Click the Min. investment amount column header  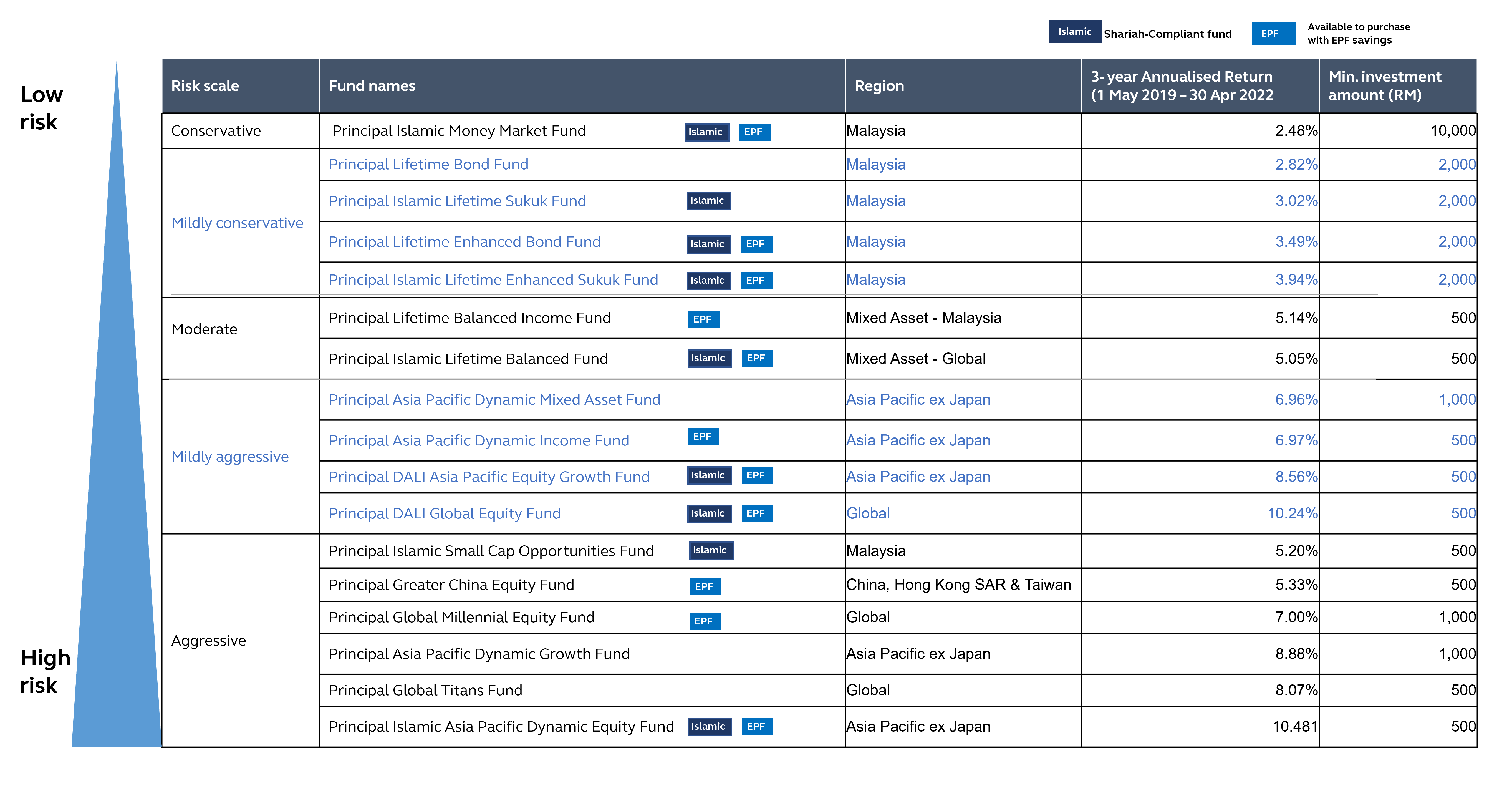click(x=1398, y=86)
